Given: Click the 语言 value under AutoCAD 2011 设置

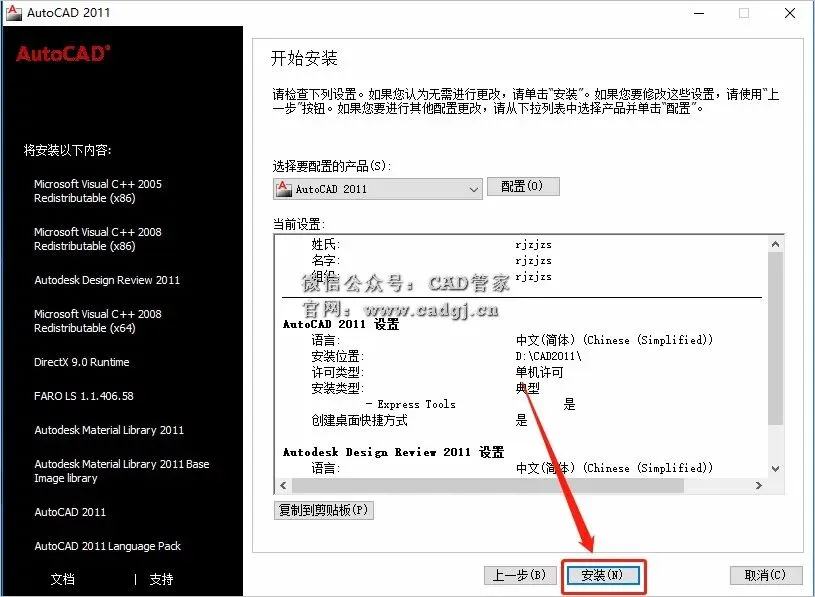Looking at the screenshot, I should [x=614, y=340].
